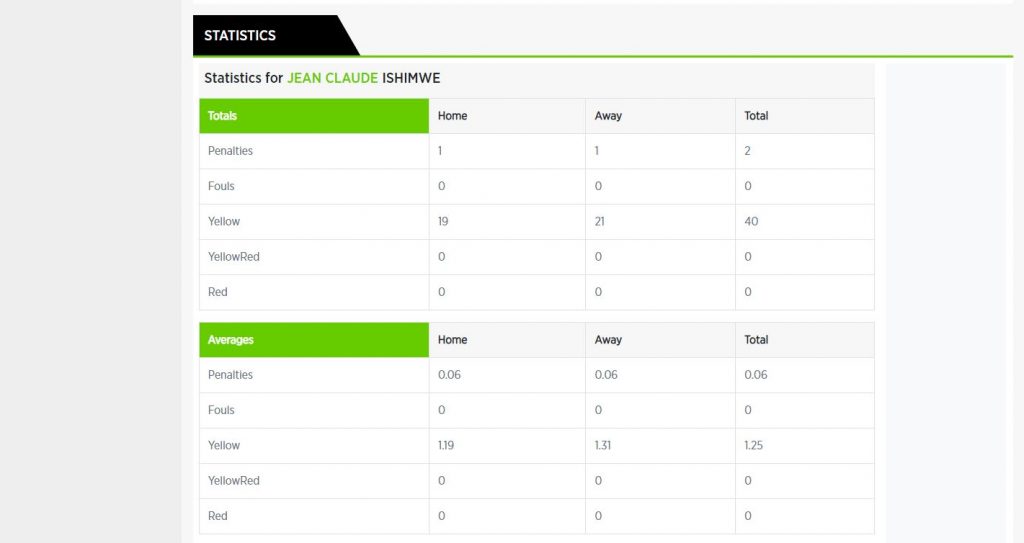Click Total column header in Averages table

(x=756, y=340)
